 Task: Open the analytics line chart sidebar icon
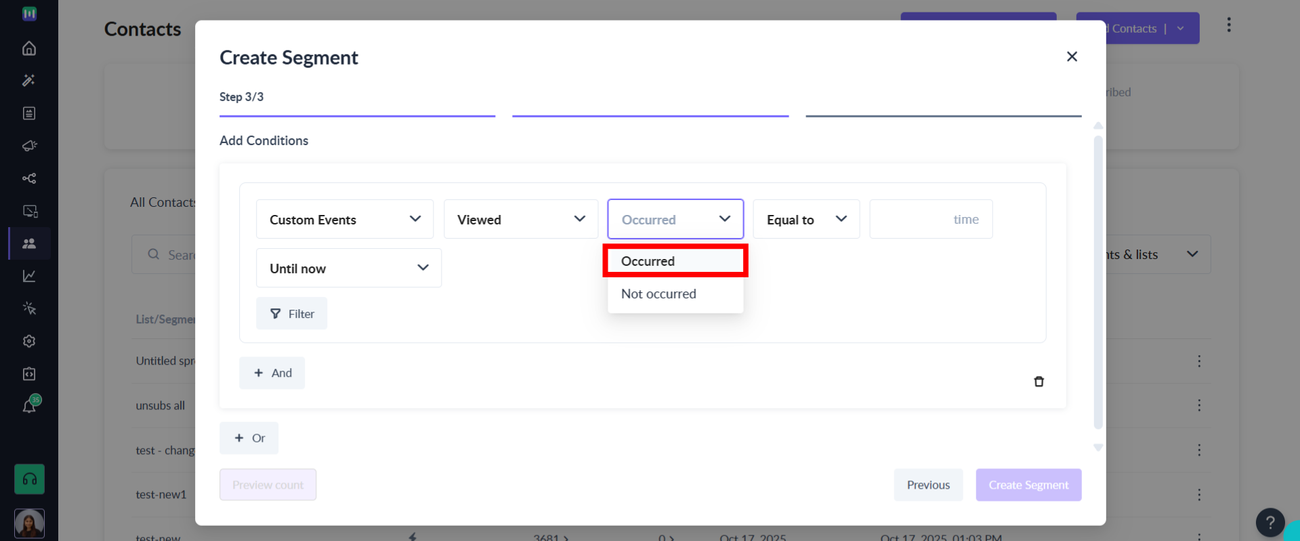pyautogui.click(x=29, y=276)
